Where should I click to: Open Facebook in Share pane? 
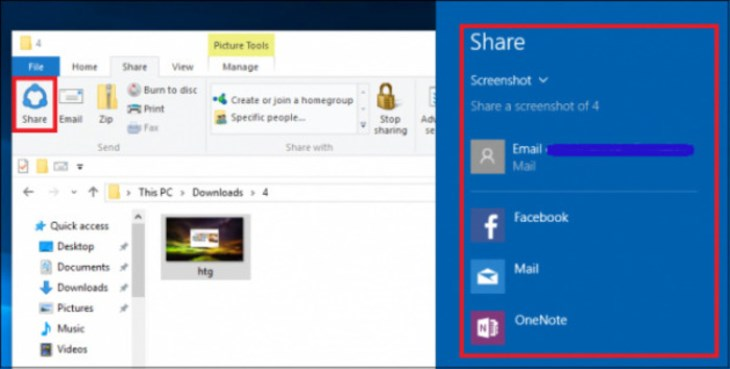519,225
